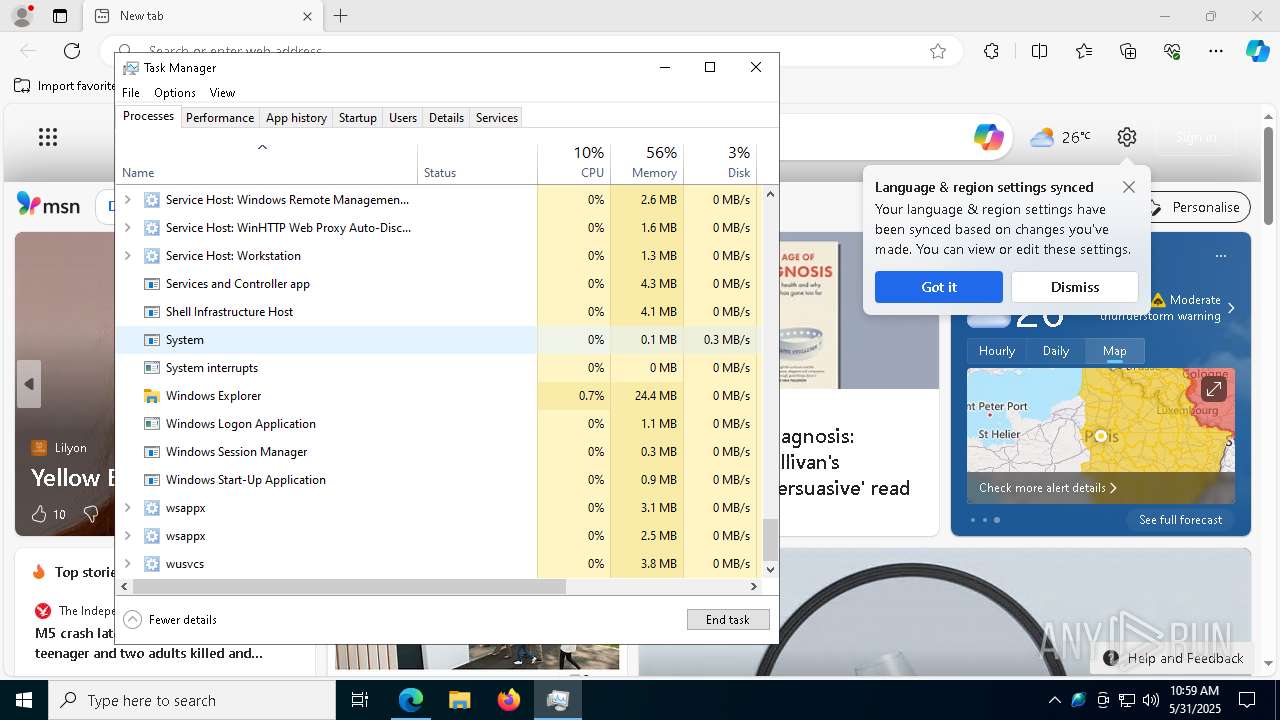Open Edge profile avatar icon

21,16
